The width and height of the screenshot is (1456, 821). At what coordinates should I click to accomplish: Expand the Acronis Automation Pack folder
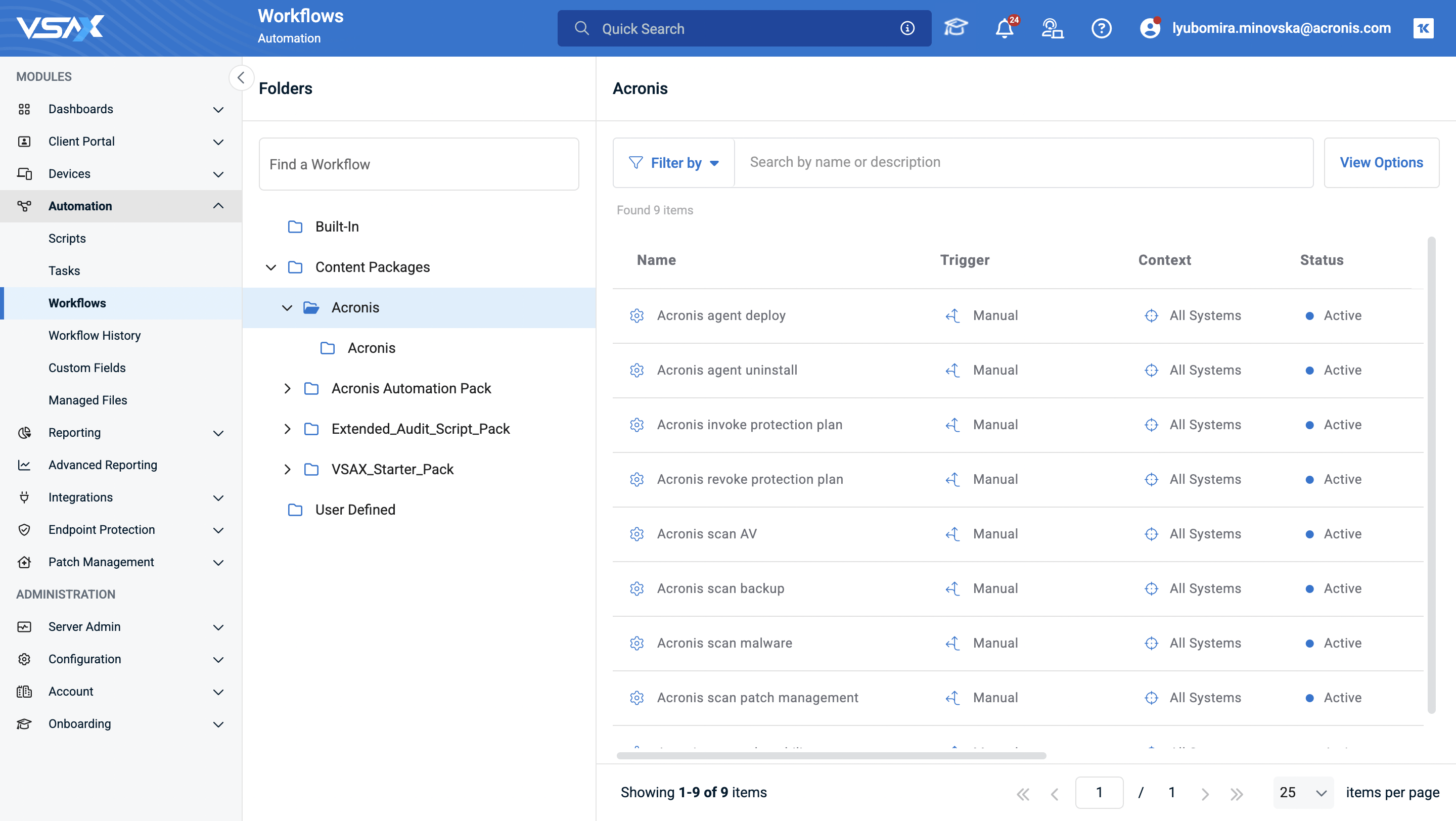coord(287,388)
